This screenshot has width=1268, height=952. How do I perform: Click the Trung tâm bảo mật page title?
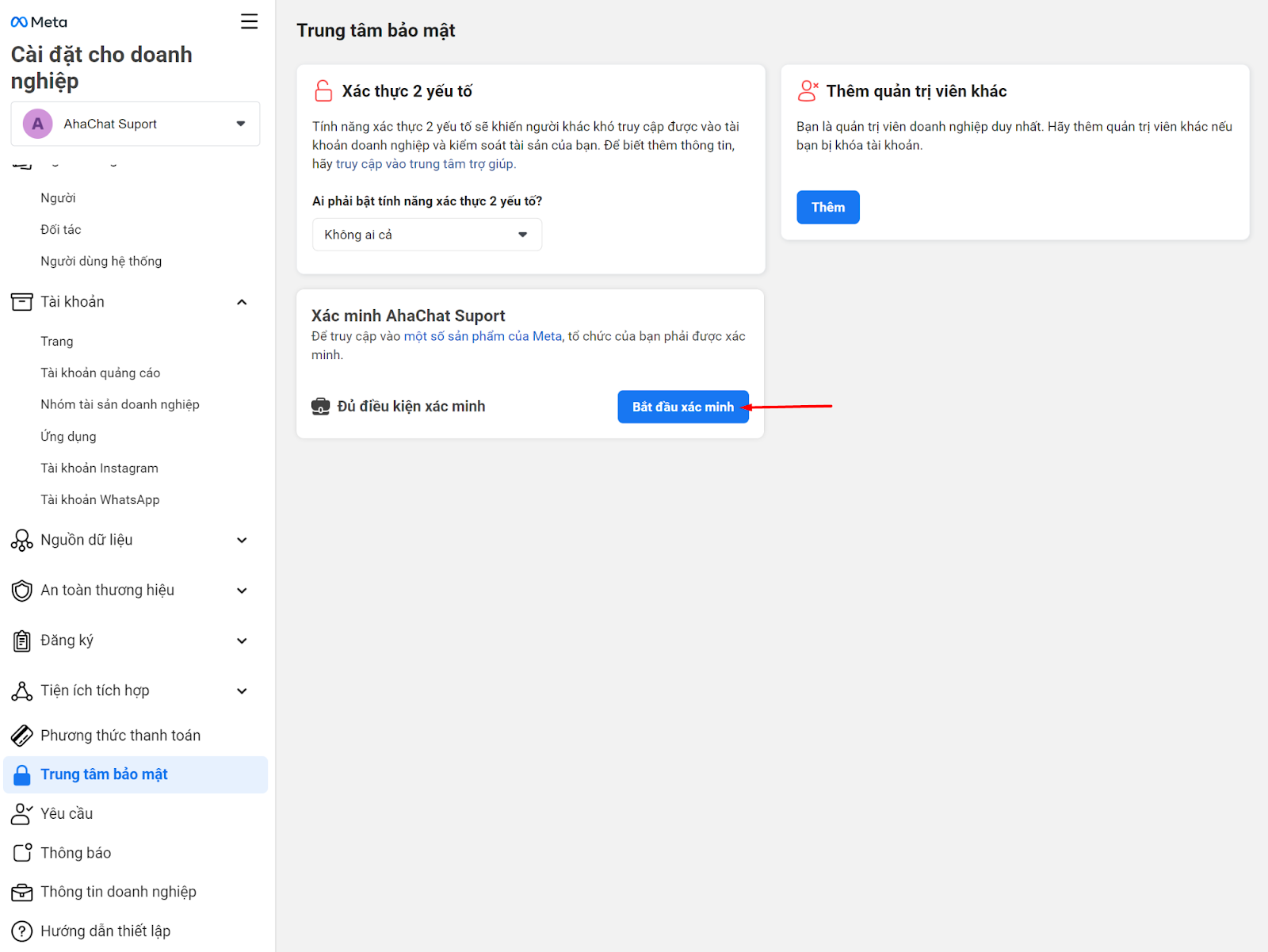coord(376,30)
